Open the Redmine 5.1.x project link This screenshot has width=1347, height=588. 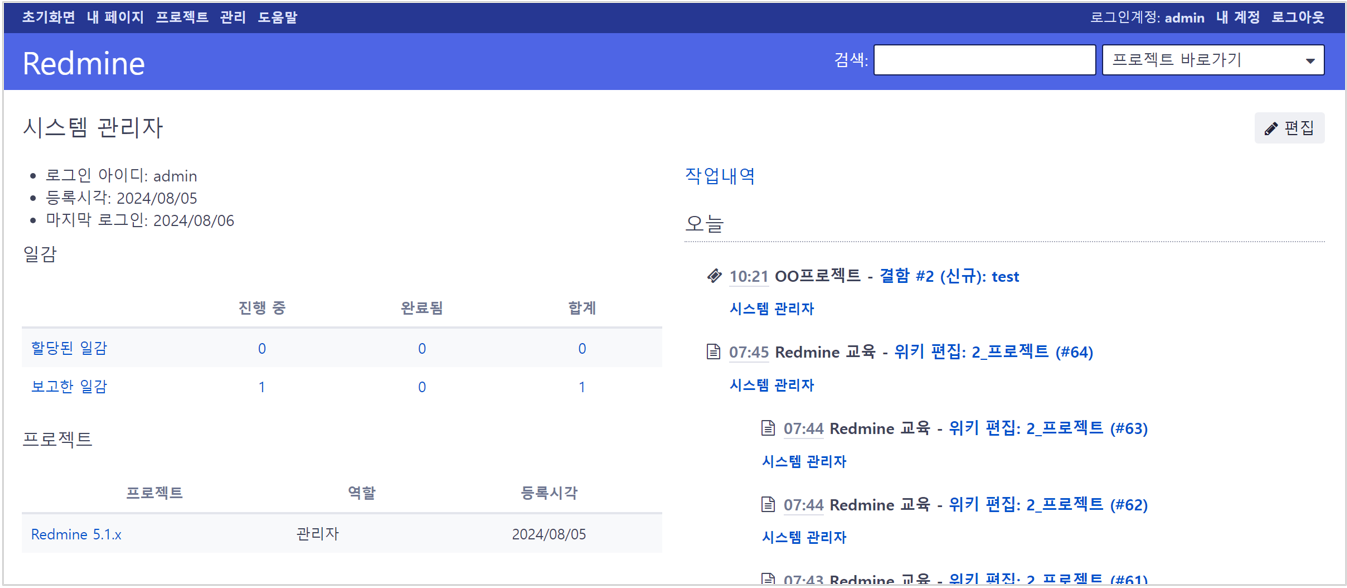tap(76, 534)
